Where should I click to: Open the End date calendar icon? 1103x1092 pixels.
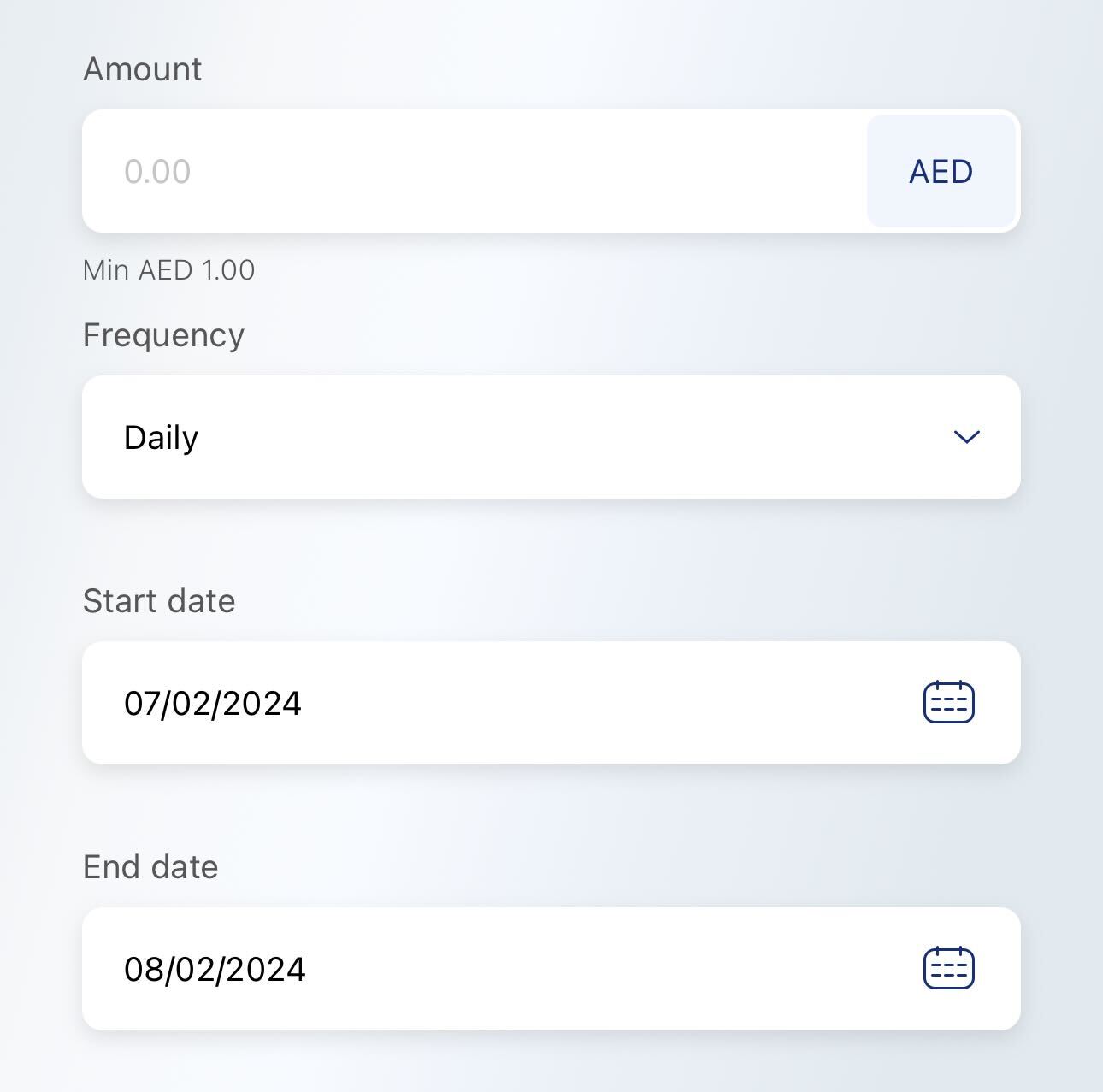tap(949, 968)
